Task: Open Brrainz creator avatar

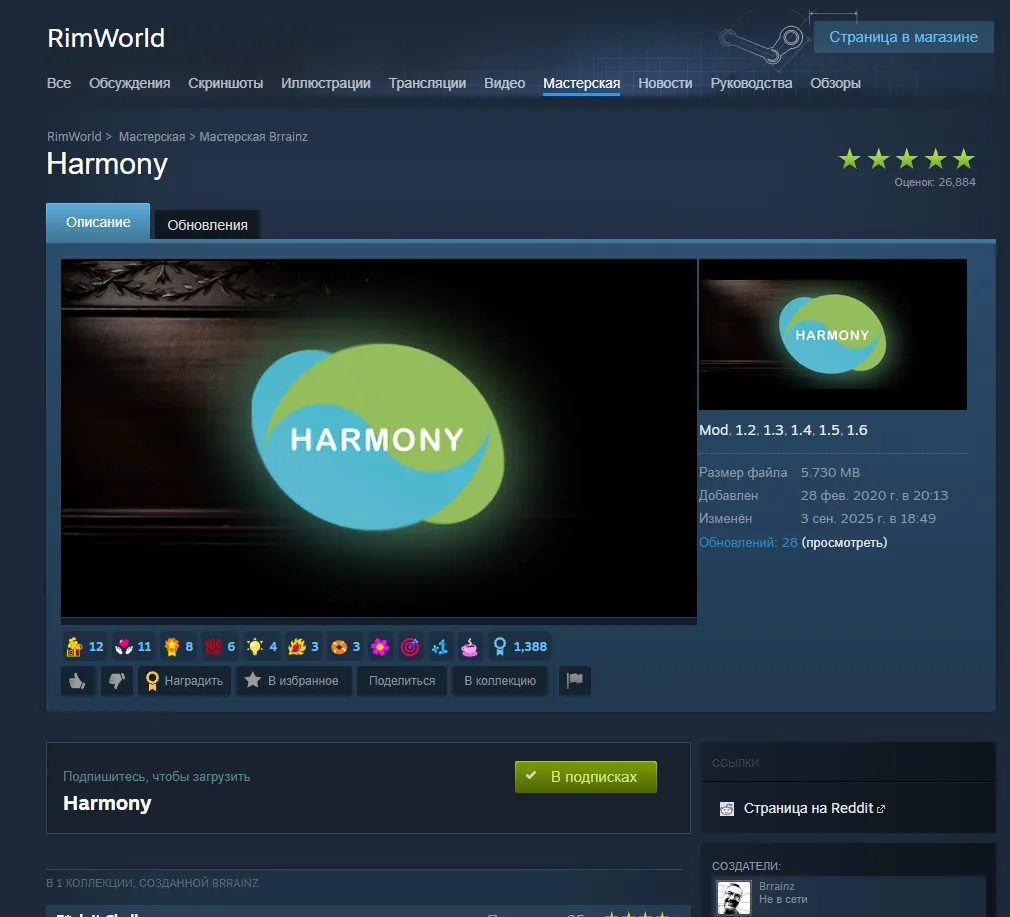Action: click(734, 898)
